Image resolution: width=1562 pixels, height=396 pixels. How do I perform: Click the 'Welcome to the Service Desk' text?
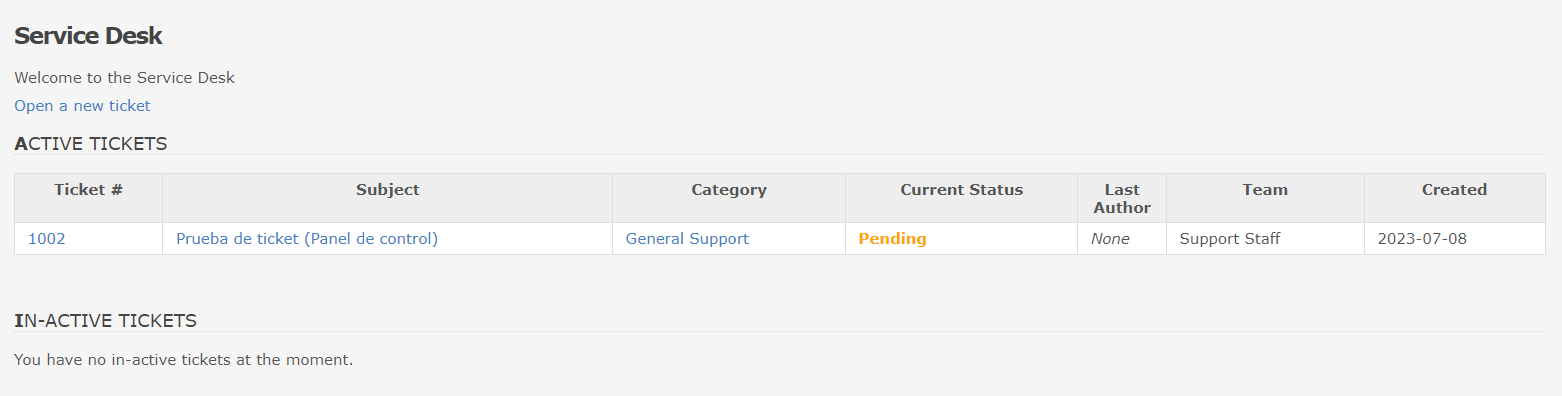coord(125,77)
